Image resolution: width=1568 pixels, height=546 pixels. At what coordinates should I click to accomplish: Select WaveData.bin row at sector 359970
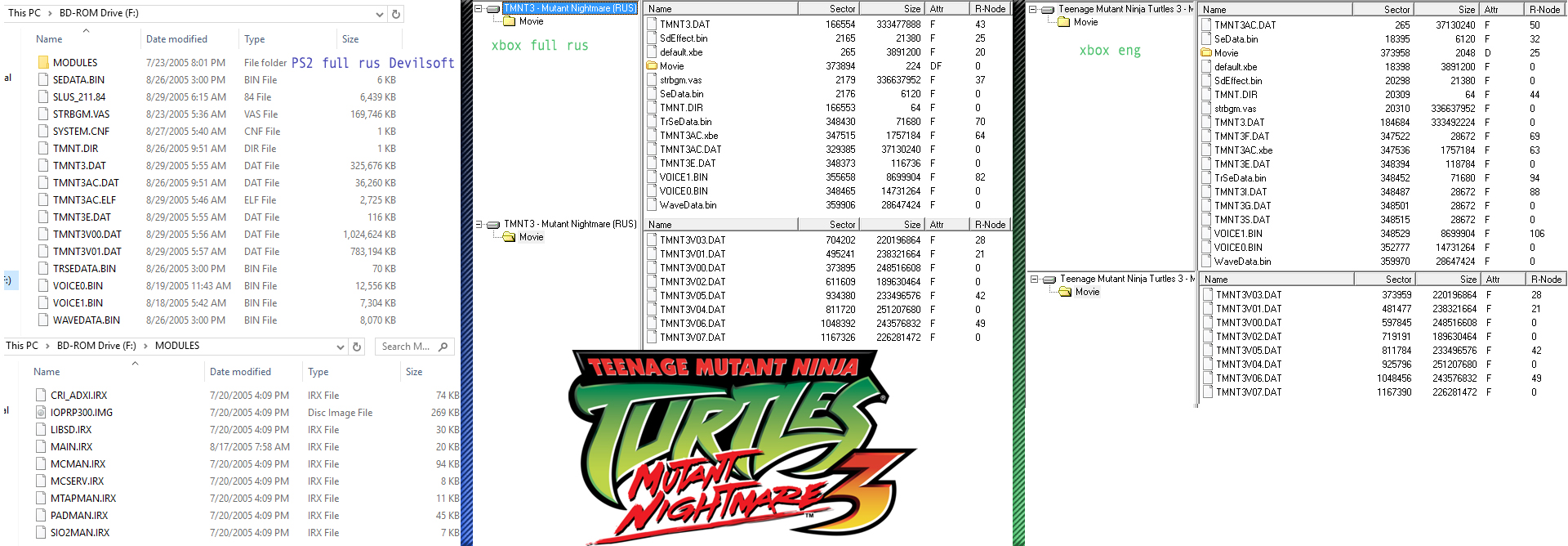click(x=1383, y=262)
